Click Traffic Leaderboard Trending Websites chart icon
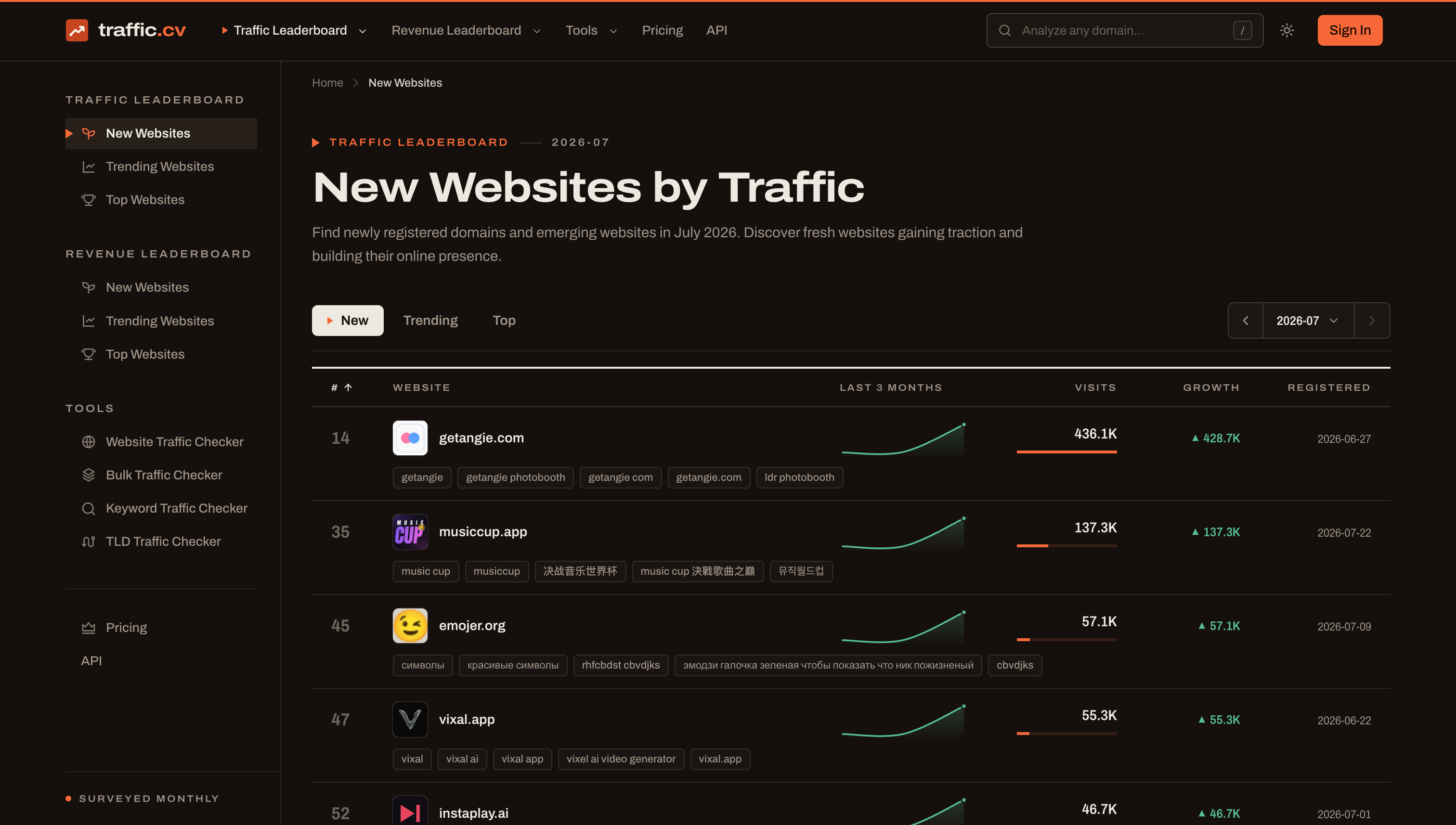Image resolution: width=1456 pixels, height=825 pixels. (x=89, y=167)
